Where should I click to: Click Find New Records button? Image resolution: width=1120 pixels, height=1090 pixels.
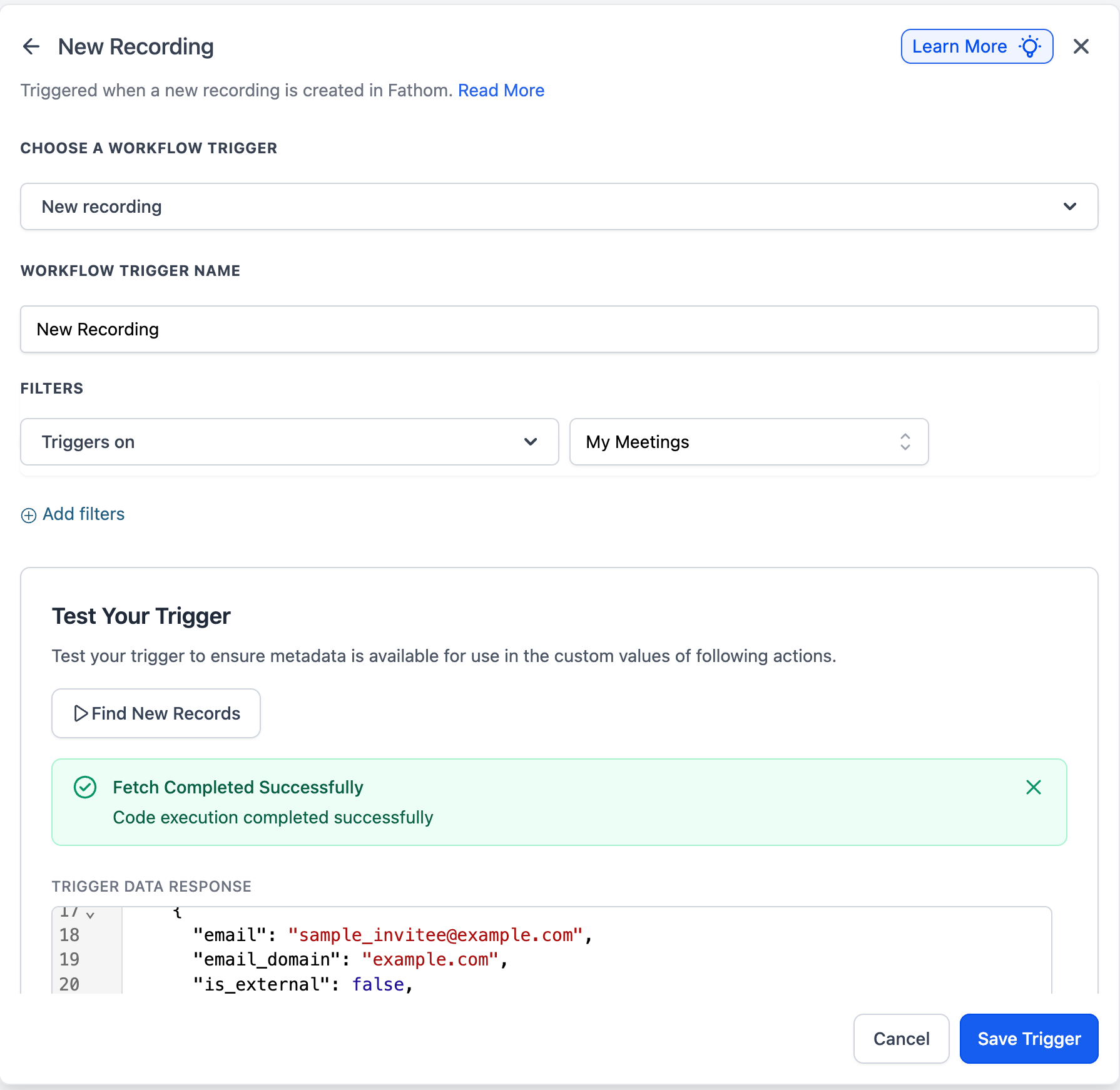156,713
